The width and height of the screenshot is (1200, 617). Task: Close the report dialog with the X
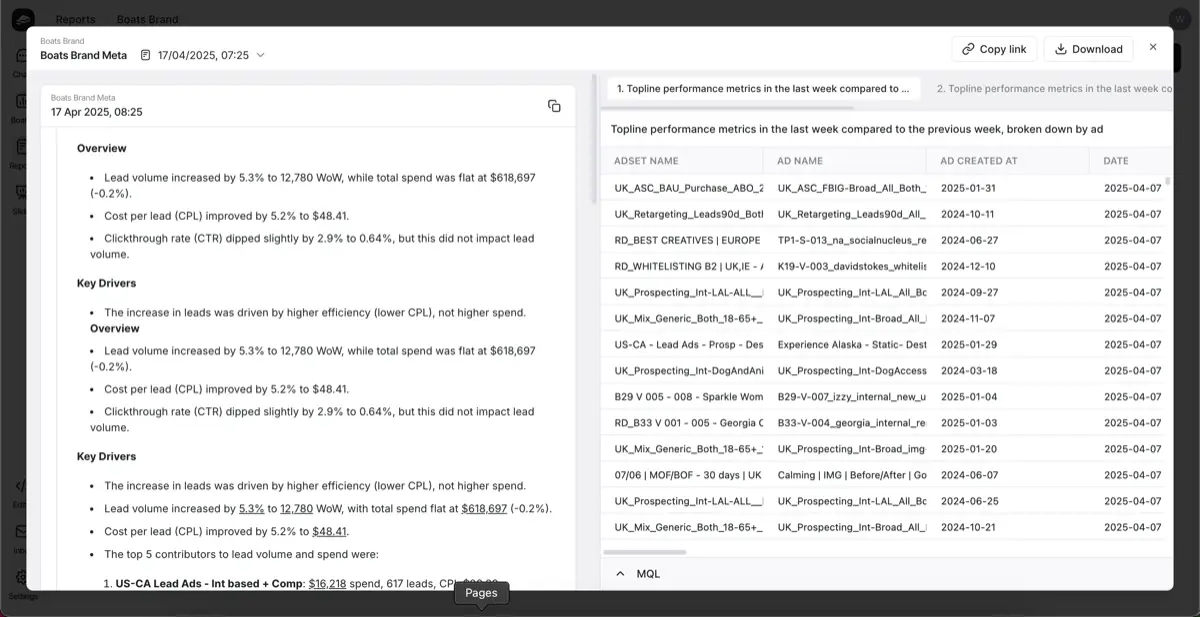pyautogui.click(x=1153, y=47)
